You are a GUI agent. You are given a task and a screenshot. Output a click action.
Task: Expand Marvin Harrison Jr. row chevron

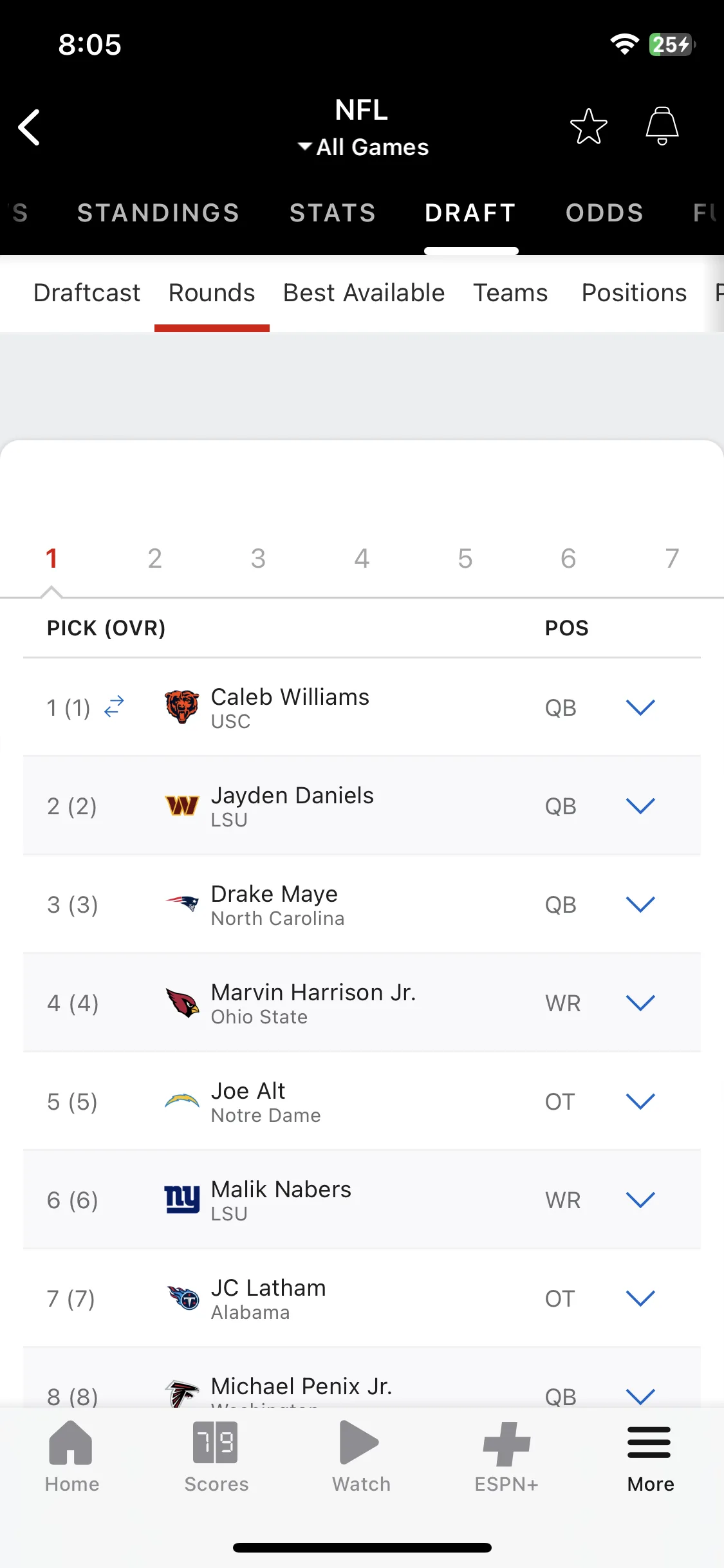(x=640, y=1003)
